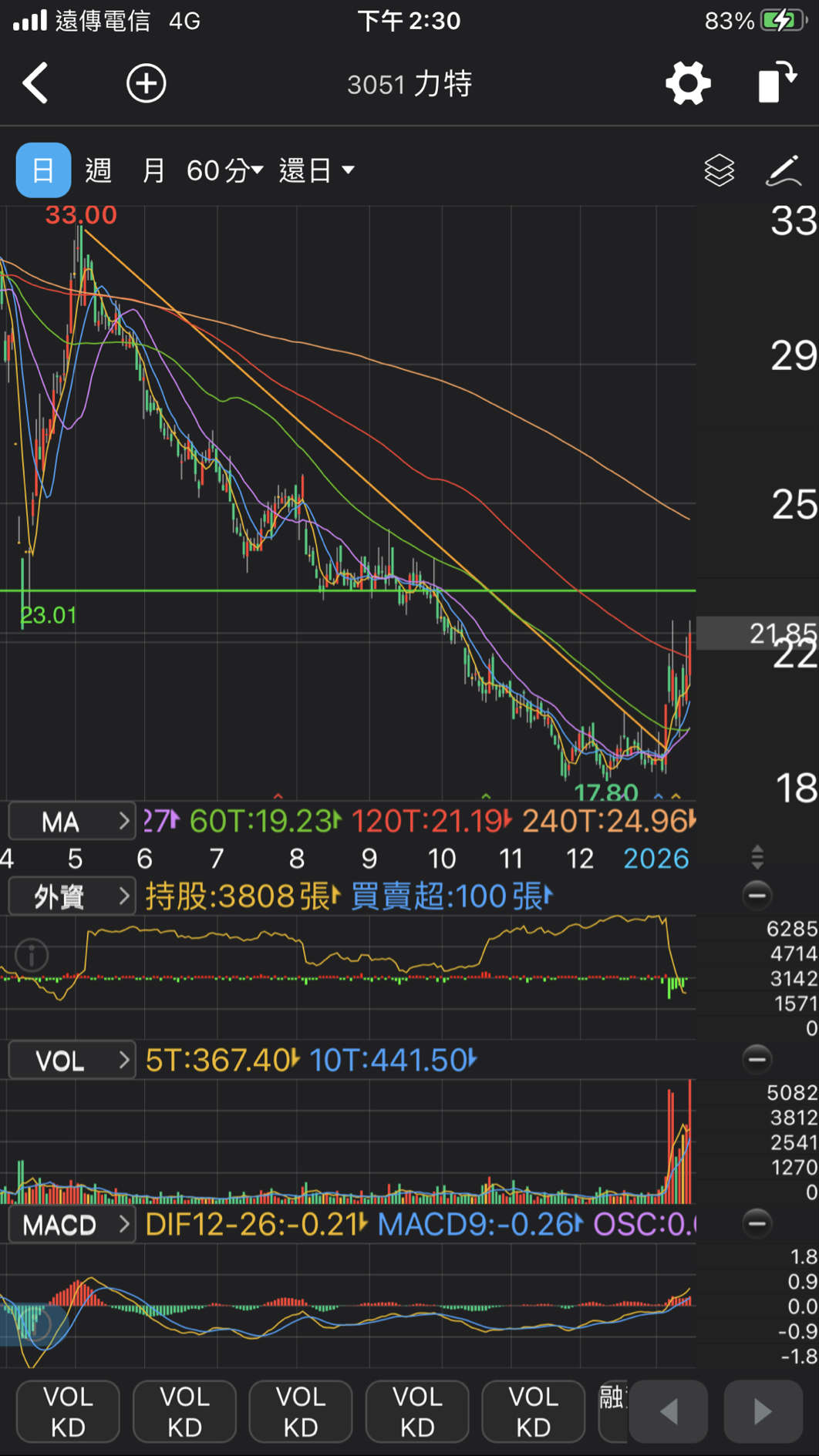Viewport: 819px width, 1456px height.
Task: Switch to monthly 月 chart
Action: (x=153, y=170)
